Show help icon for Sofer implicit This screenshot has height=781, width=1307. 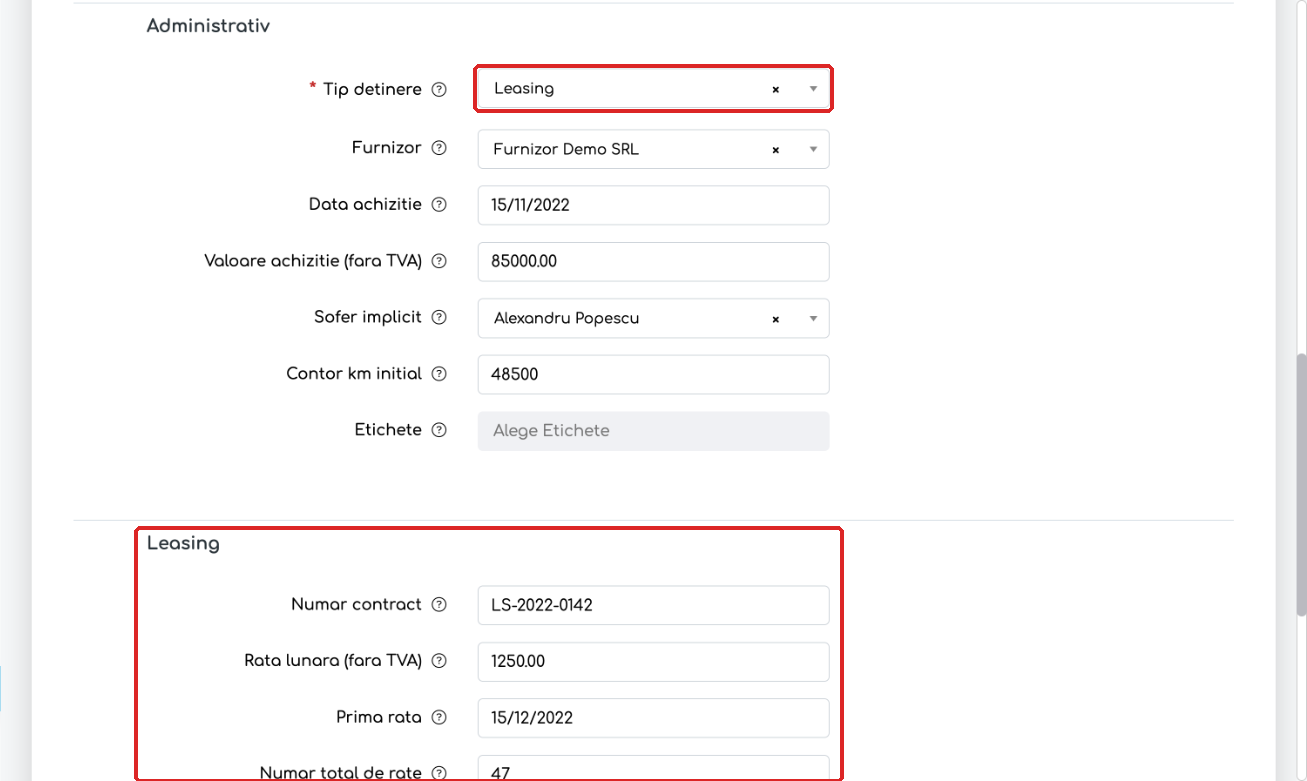point(439,318)
